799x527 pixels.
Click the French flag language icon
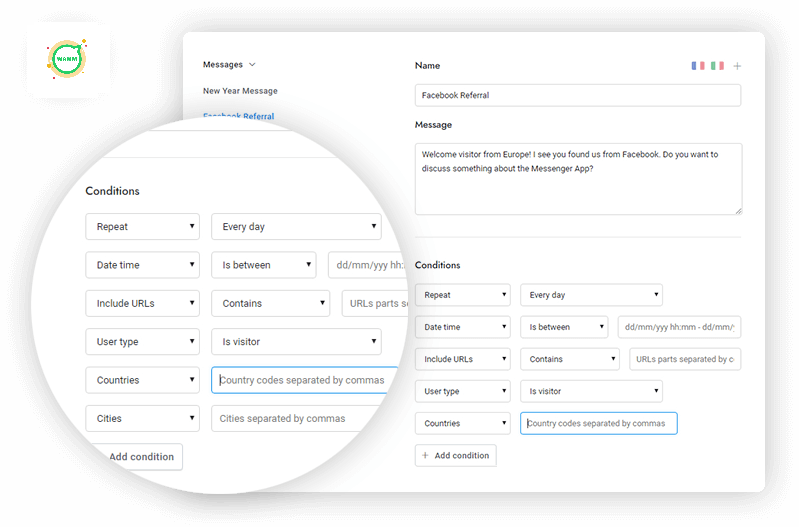click(x=698, y=66)
